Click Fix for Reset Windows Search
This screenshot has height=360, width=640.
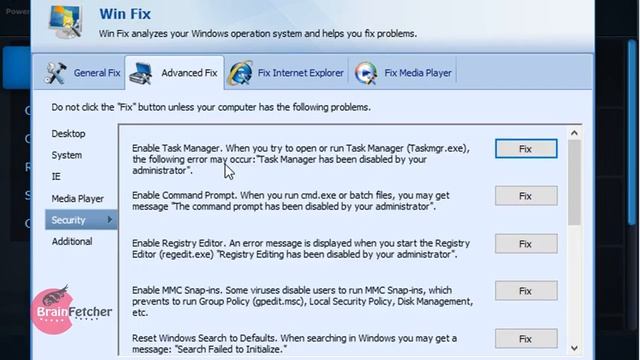point(526,339)
